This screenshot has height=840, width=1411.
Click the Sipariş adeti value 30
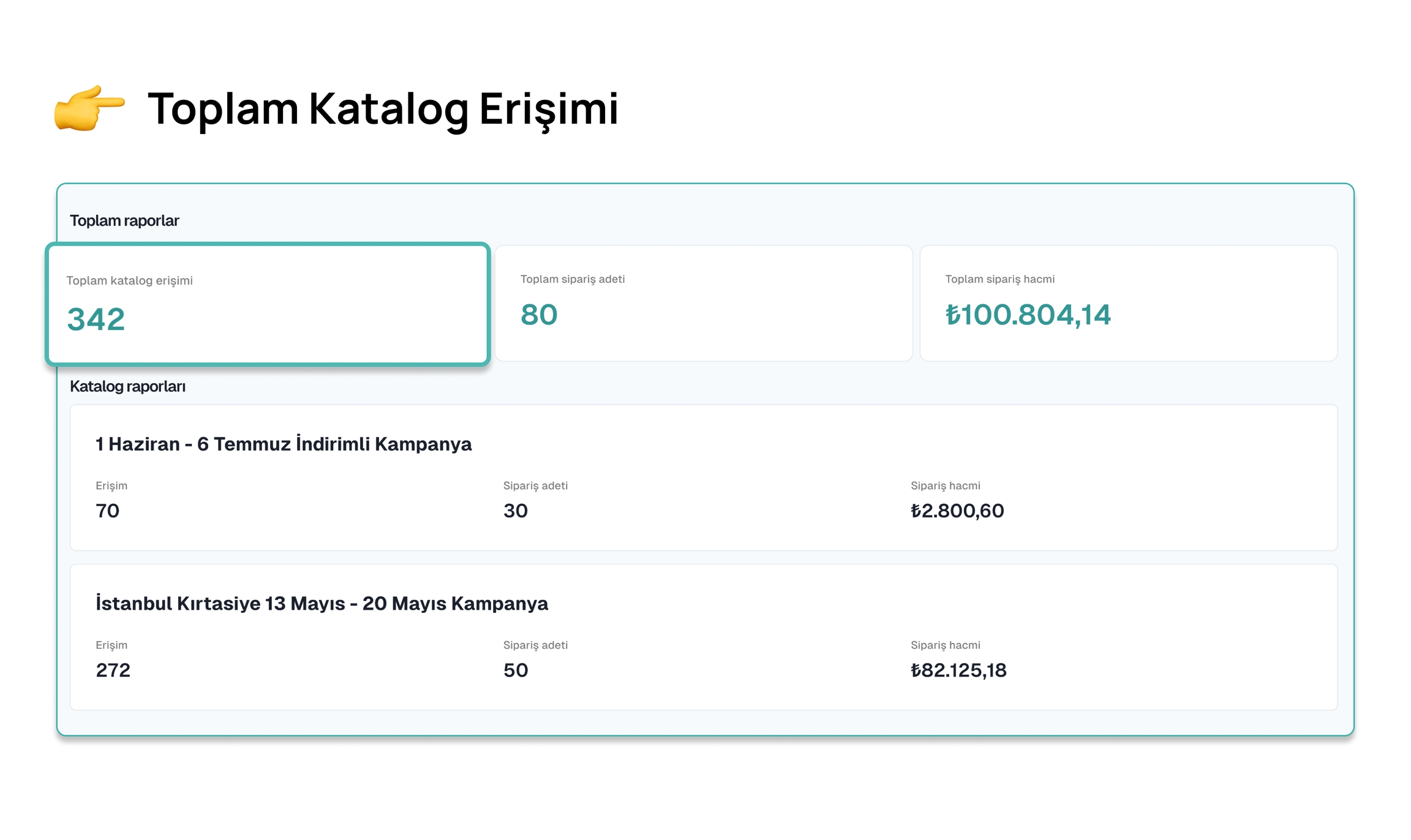[x=516, y=511]
